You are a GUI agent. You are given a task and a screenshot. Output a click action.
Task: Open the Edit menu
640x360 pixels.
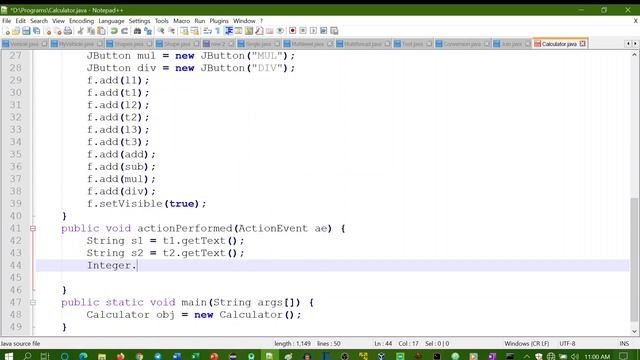[x=20, y=21]
